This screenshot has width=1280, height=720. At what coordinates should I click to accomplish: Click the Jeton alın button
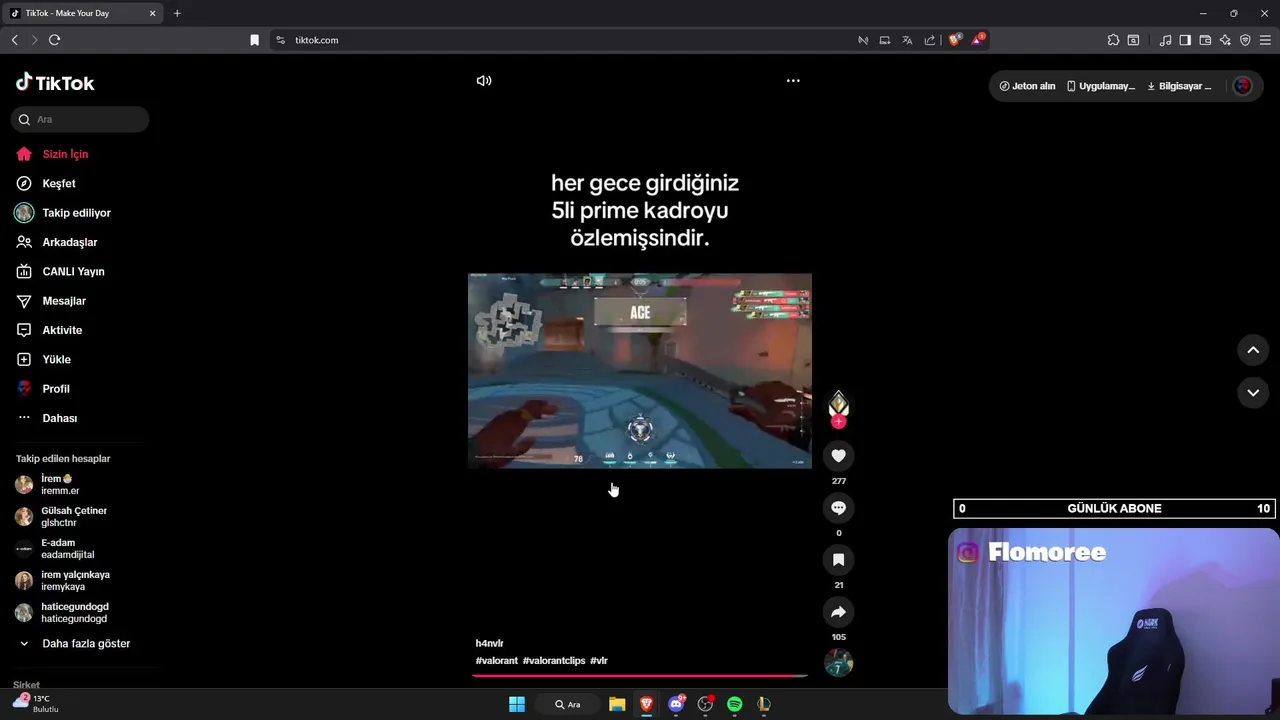tap(1027, 86)
